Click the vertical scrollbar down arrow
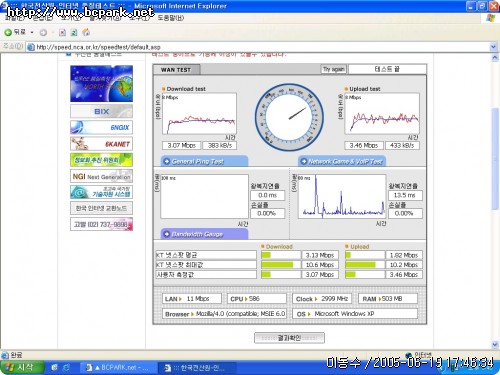 (x=495, y=345)
